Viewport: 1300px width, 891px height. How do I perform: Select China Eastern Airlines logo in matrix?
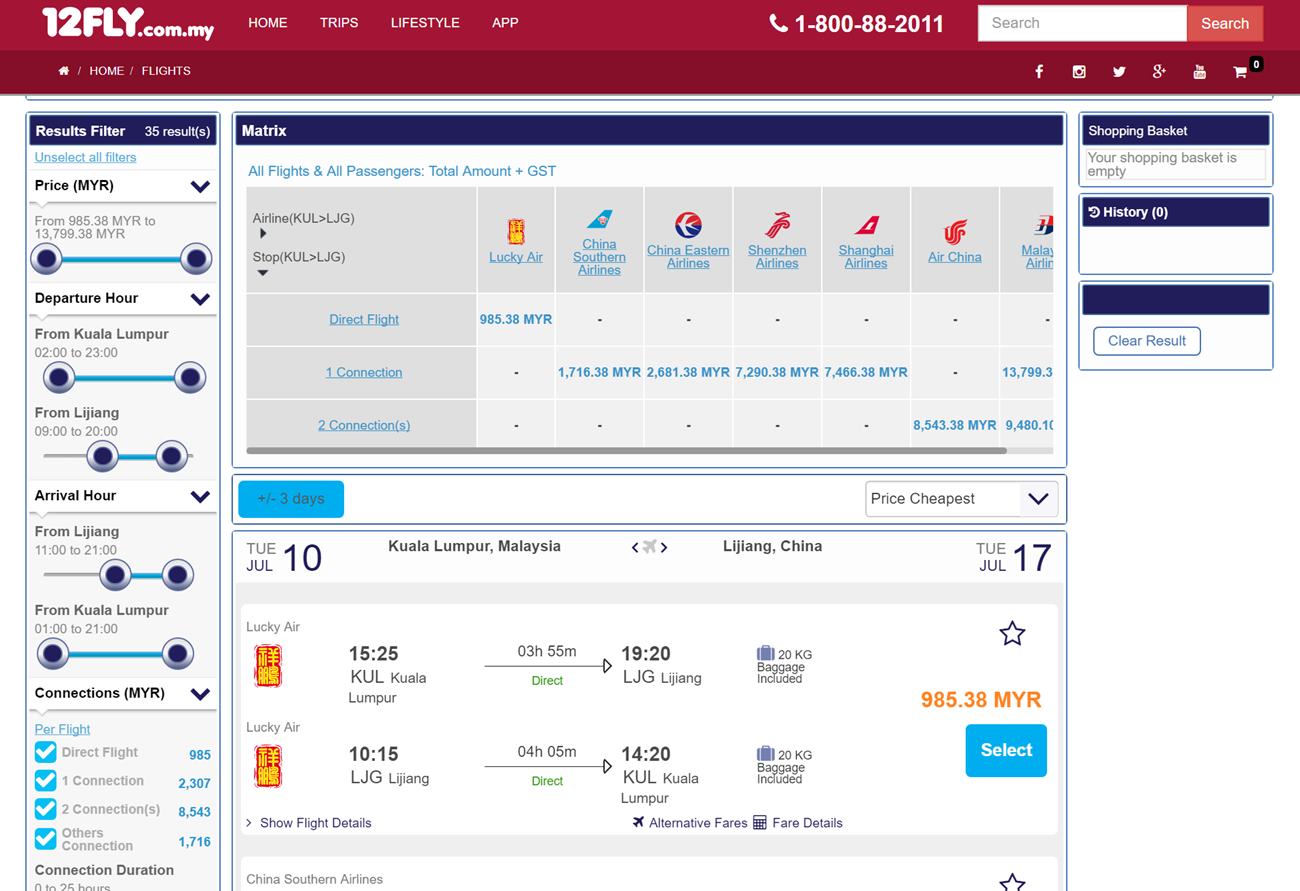(x=688, y=225)
